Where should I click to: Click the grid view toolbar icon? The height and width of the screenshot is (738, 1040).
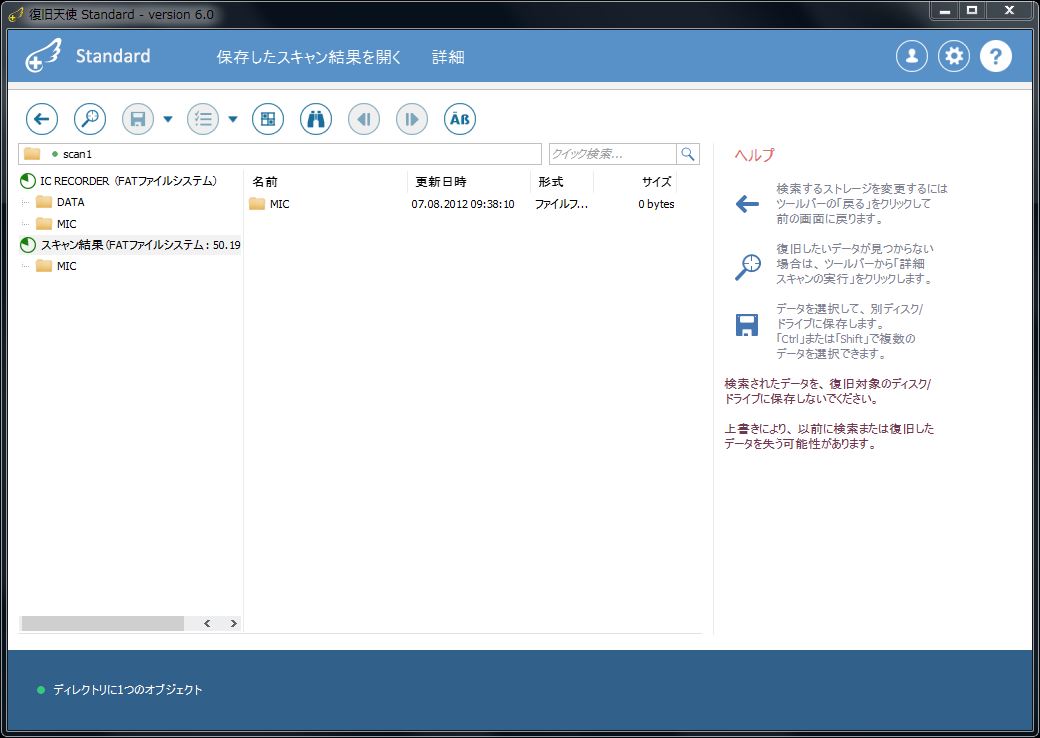click(268, 119)
